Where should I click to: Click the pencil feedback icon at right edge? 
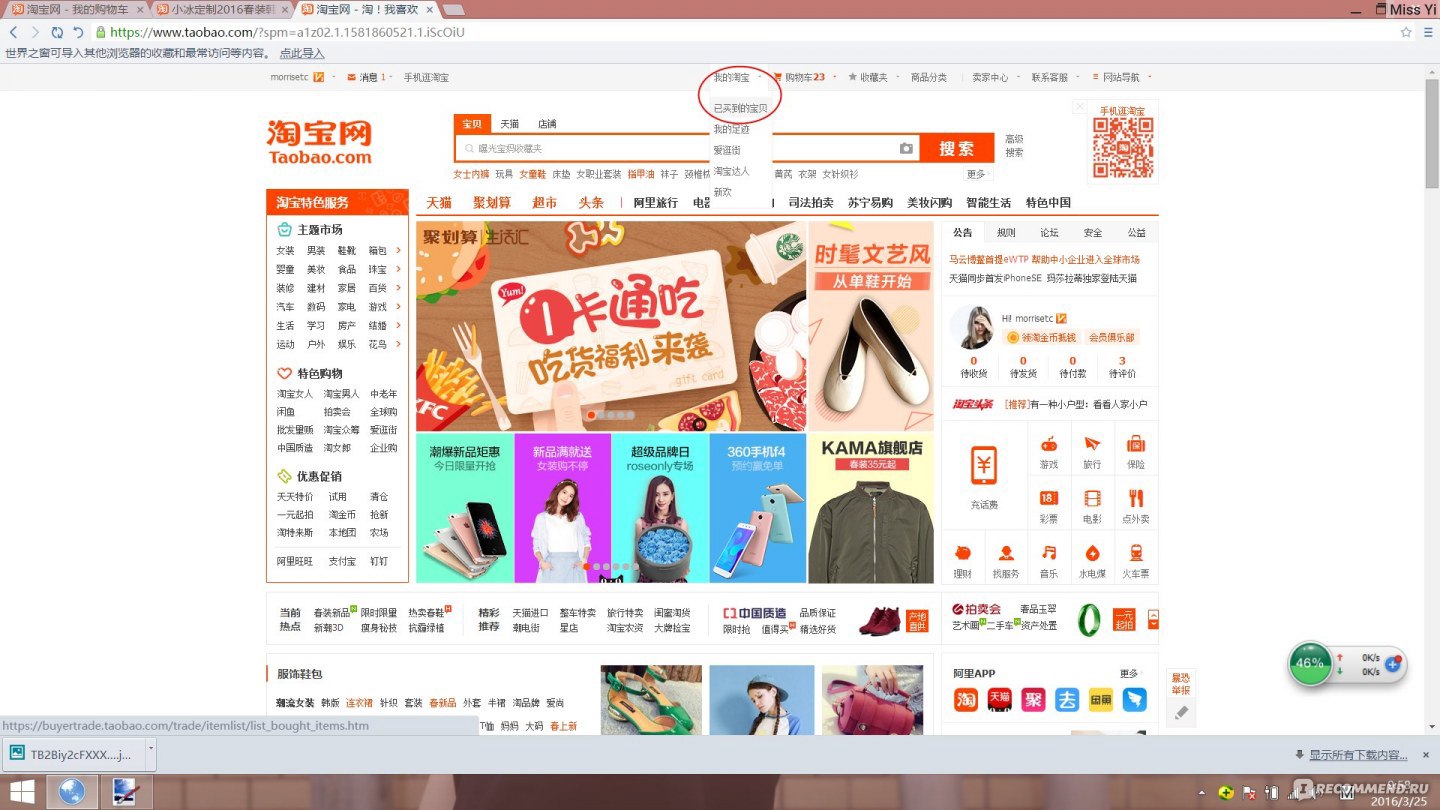click(x=1181, y=713)
